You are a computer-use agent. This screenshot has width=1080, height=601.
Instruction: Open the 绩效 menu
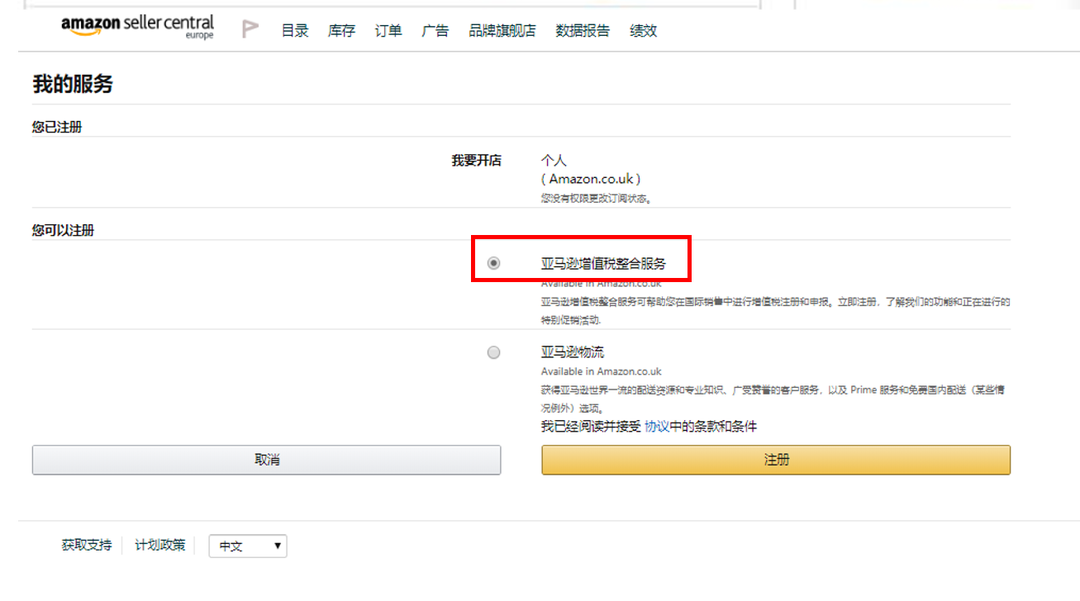point(643,31)
